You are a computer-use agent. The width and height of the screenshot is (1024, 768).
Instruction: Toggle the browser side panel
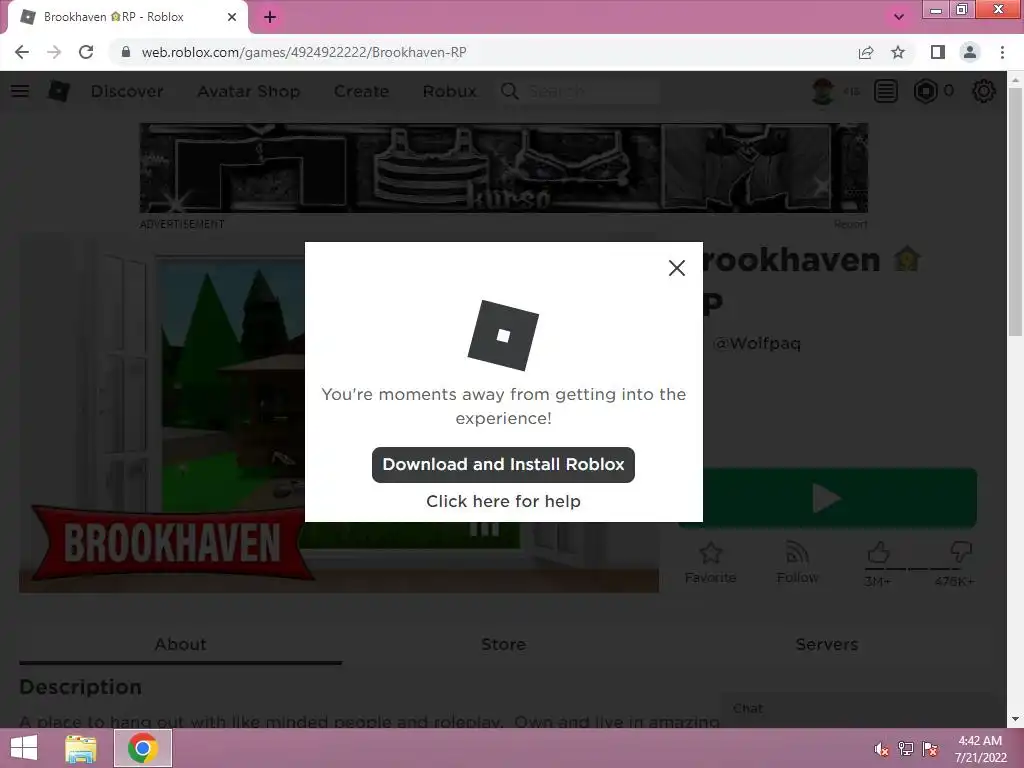click(938, 52)
